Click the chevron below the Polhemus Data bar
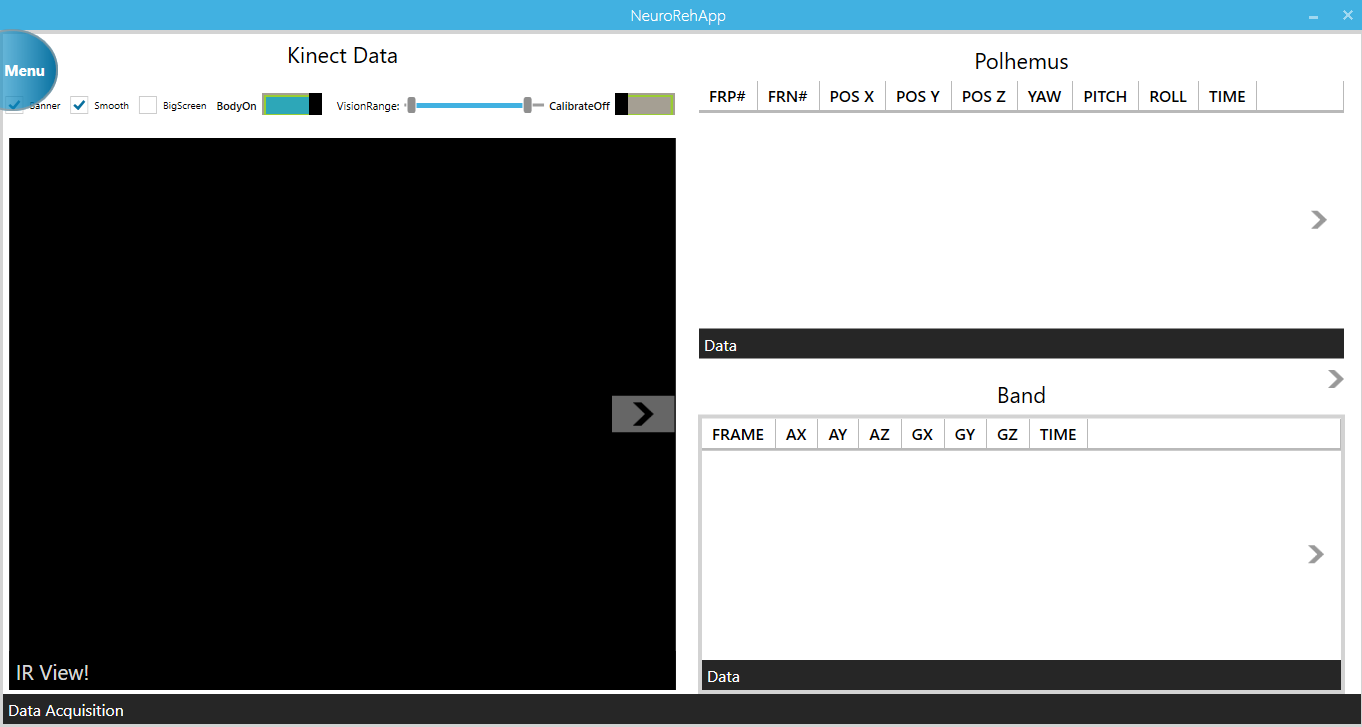Image resolution: width=1362 pixels, height=727 pixels. tap(1335, 379)
